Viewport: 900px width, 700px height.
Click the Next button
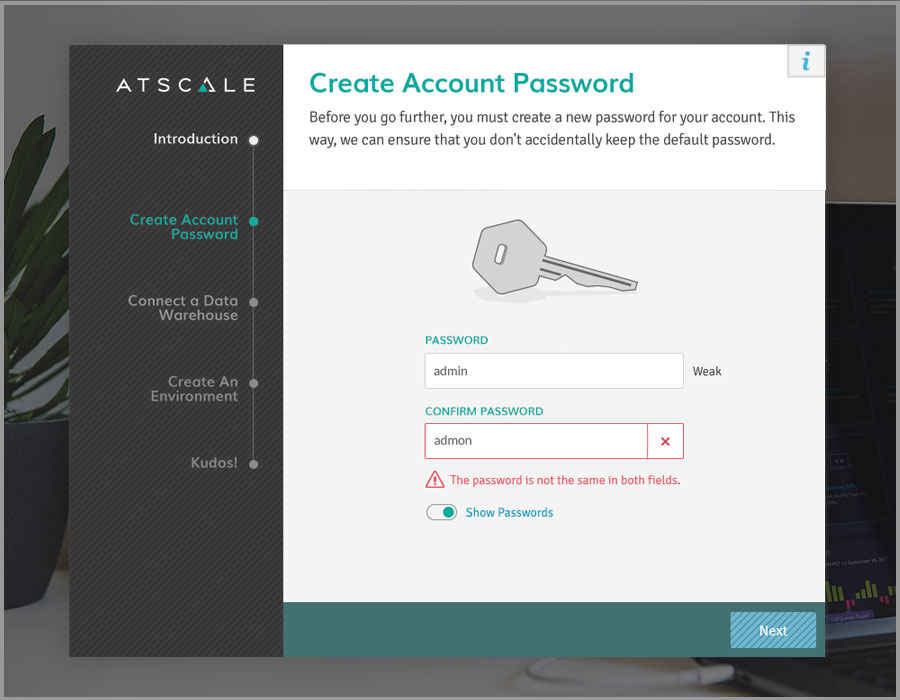tap(773, 630)
